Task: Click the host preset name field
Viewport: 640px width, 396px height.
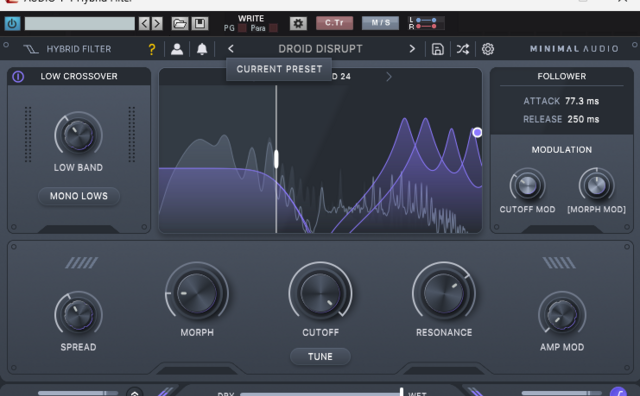Action: [80, 24]
